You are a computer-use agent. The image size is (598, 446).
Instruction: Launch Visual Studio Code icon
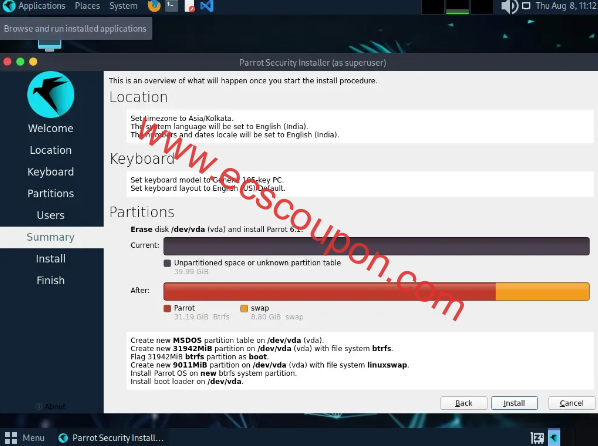pos(206,6)
